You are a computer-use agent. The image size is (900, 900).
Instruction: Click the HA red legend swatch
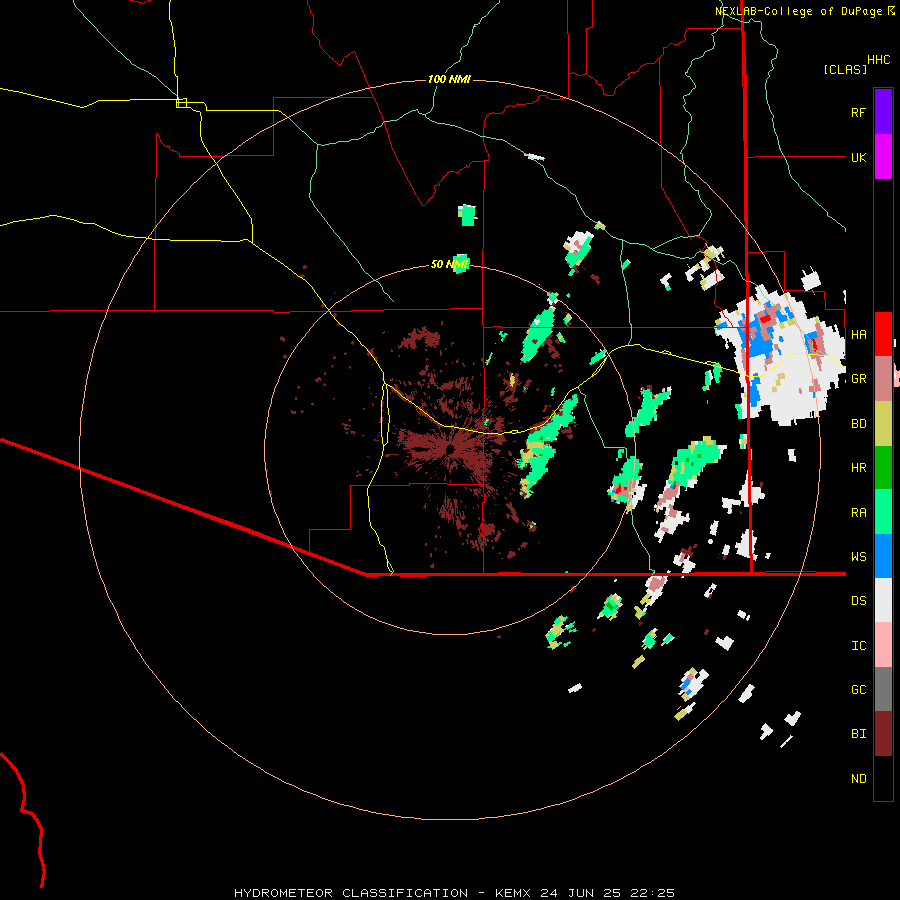point(883,334)
